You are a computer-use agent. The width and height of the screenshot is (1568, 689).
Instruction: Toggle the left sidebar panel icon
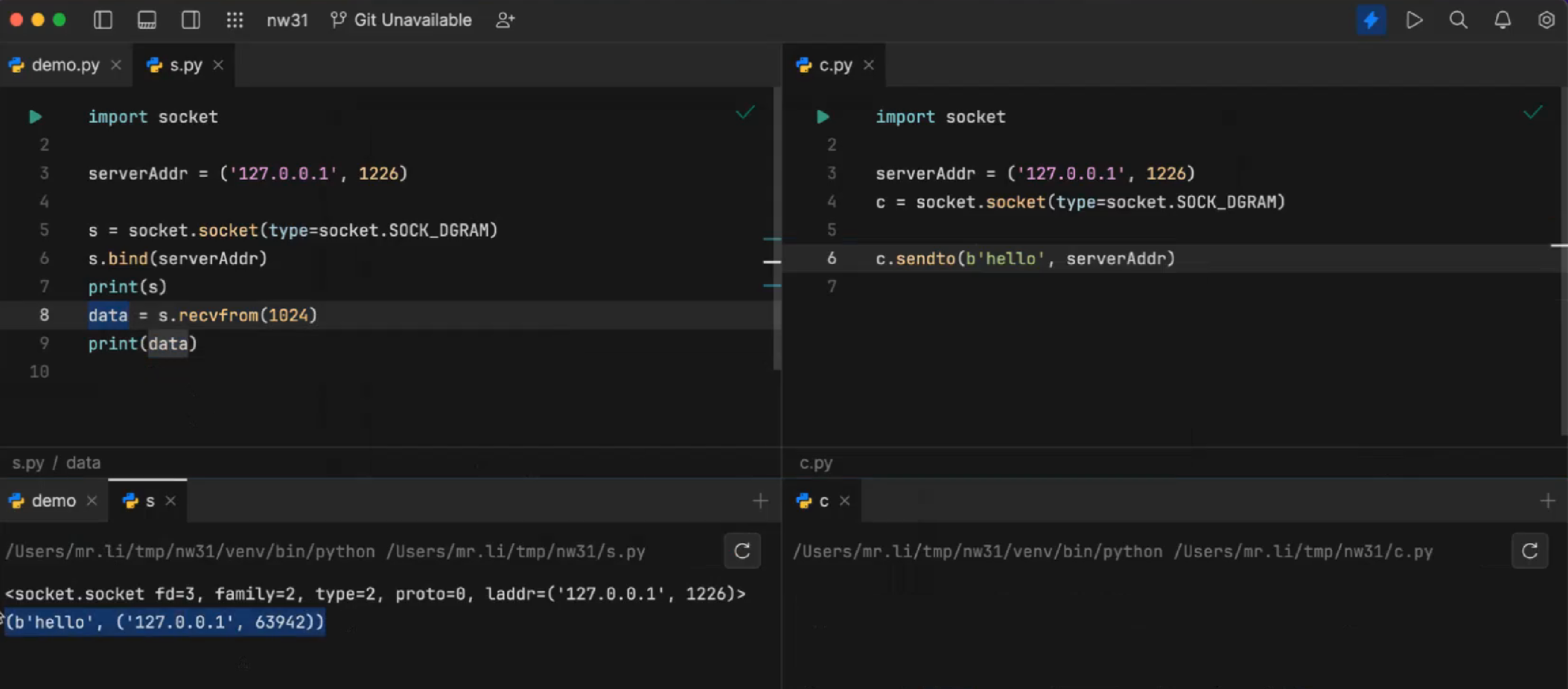(103, 20)
